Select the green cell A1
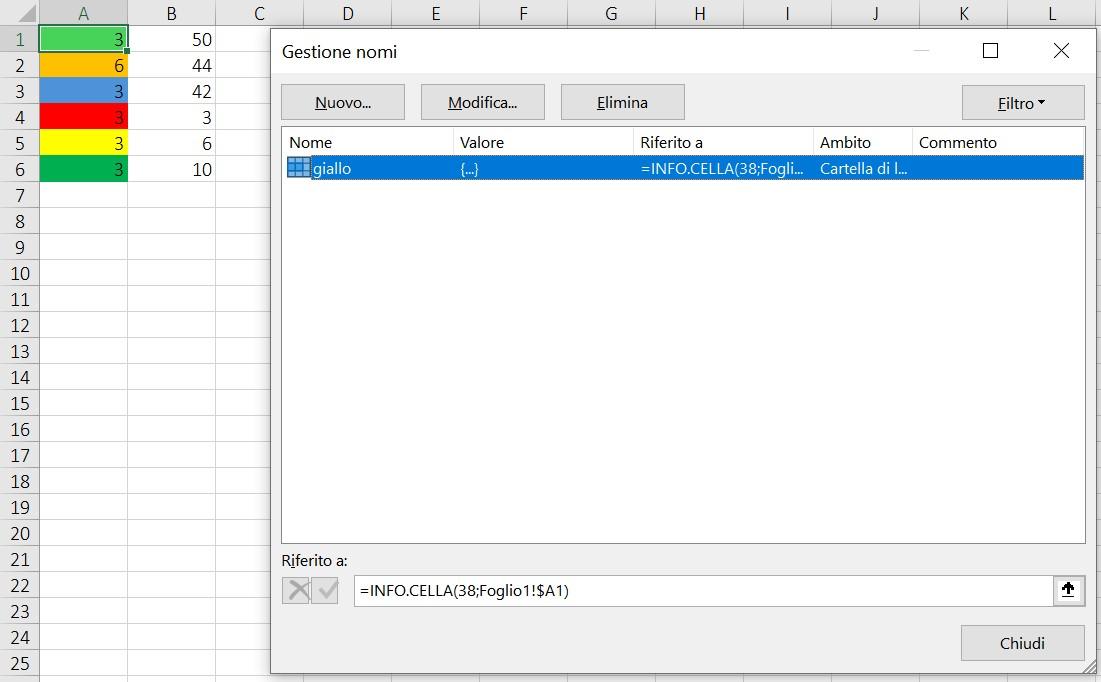The image size is (1101, 682). pos(83,39)
